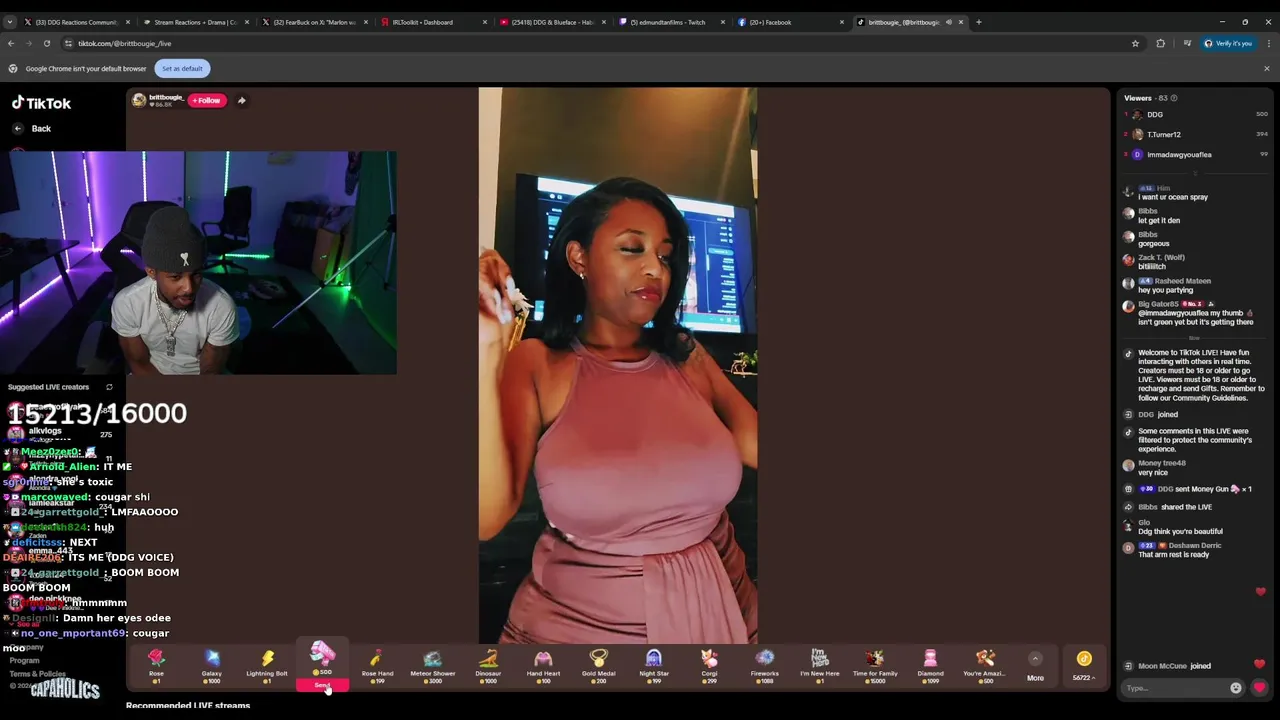Switch to edmundtanfilms Twitch tab
The width and height of the screenshot is (1280, 720).
[x=672, y=22]
